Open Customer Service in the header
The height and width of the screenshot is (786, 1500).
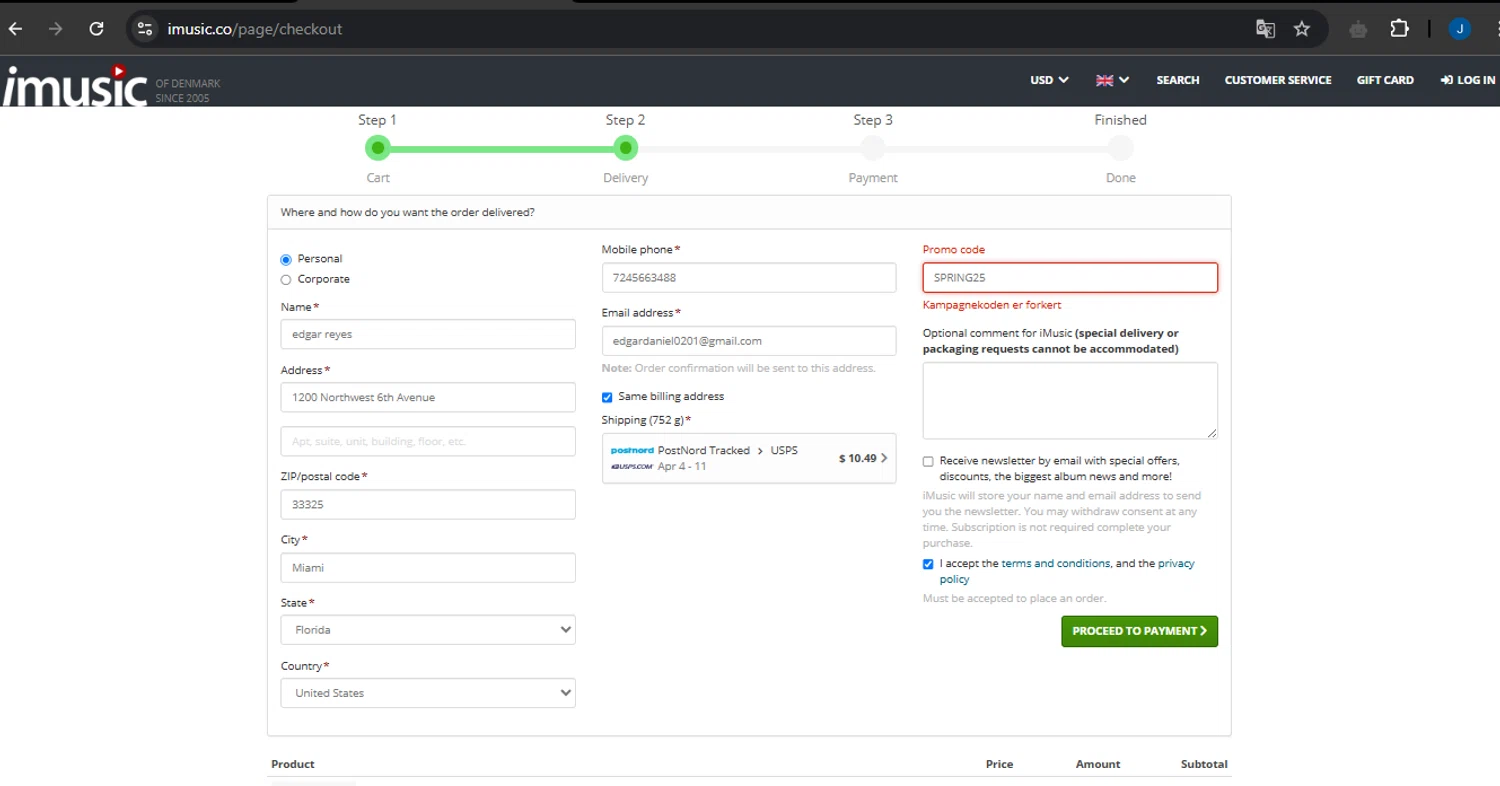pos(1277,80)
